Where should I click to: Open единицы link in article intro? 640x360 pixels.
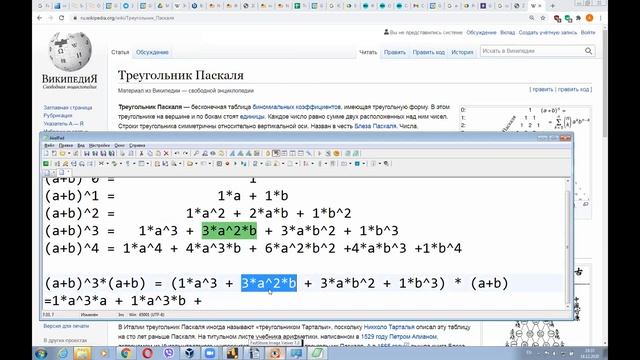pyautogui.click(x=252, y=117)
